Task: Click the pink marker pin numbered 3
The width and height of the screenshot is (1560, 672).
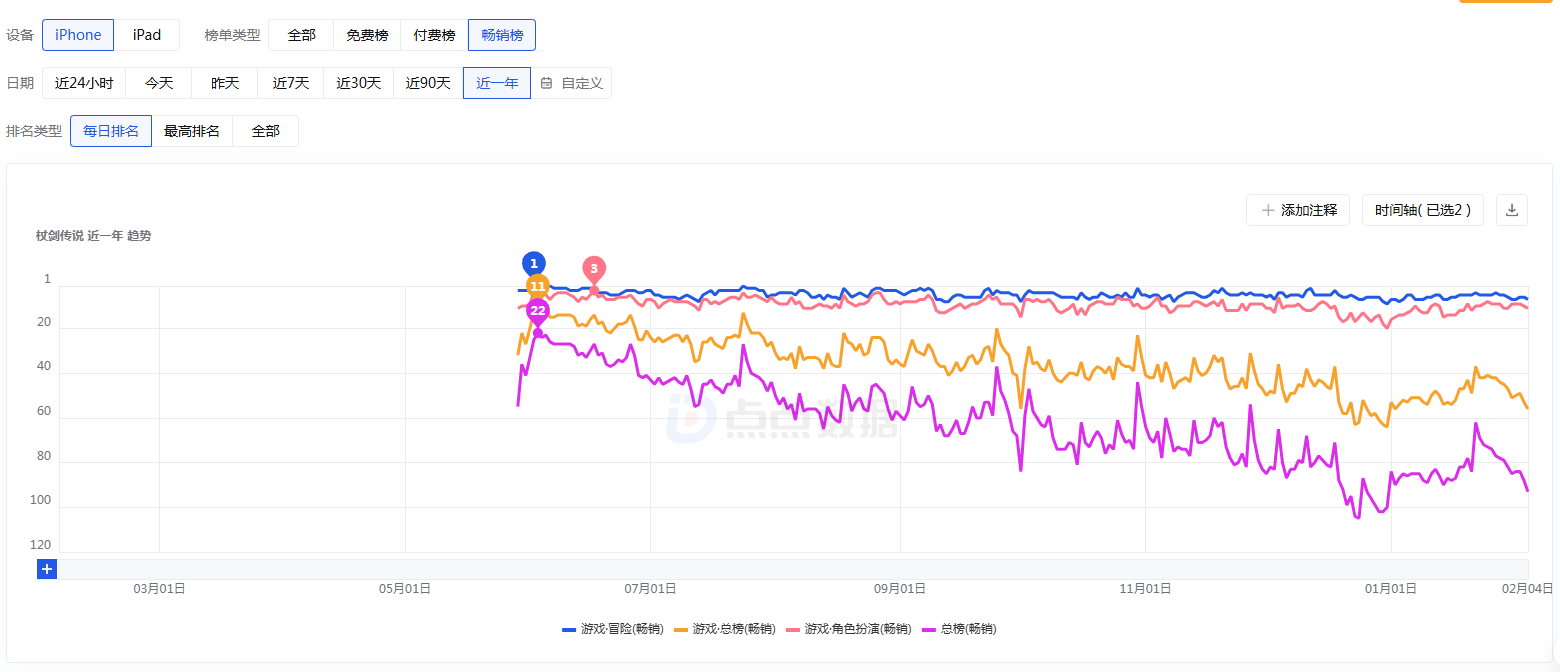Action: (x=594, y=269)
